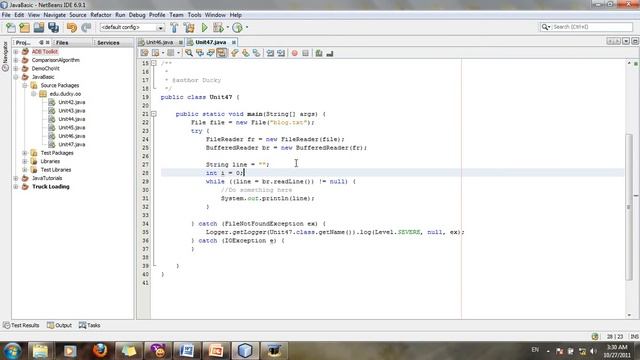Click the editor toolbar Last Edit icon

[144, 53]
